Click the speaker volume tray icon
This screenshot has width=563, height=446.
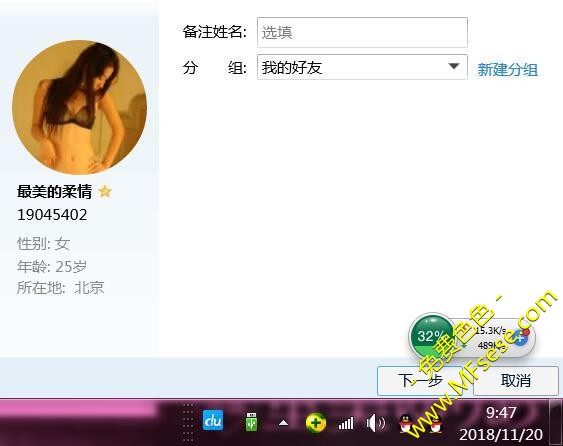(x=375, y=423)
